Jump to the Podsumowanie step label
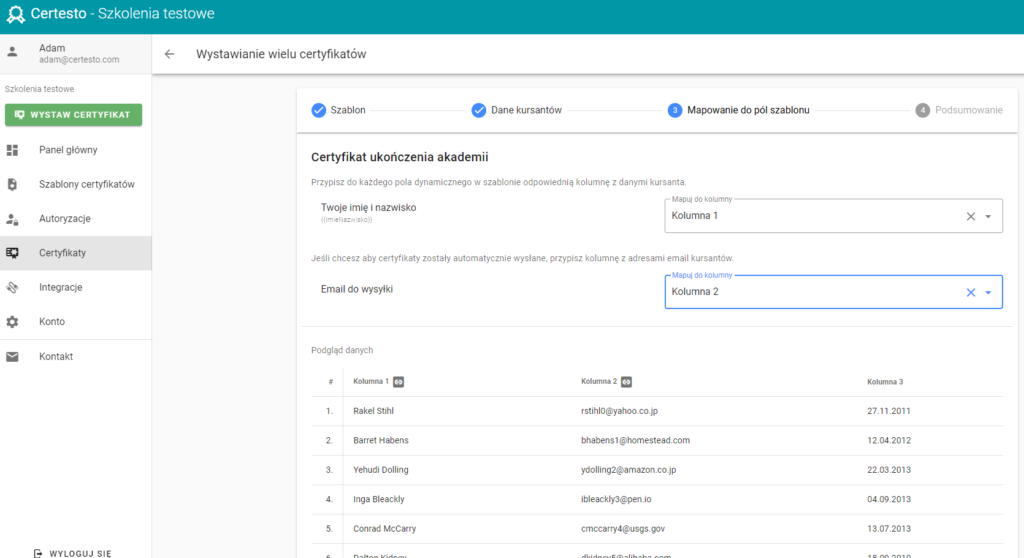The image size is (1024, 558). 968,110
